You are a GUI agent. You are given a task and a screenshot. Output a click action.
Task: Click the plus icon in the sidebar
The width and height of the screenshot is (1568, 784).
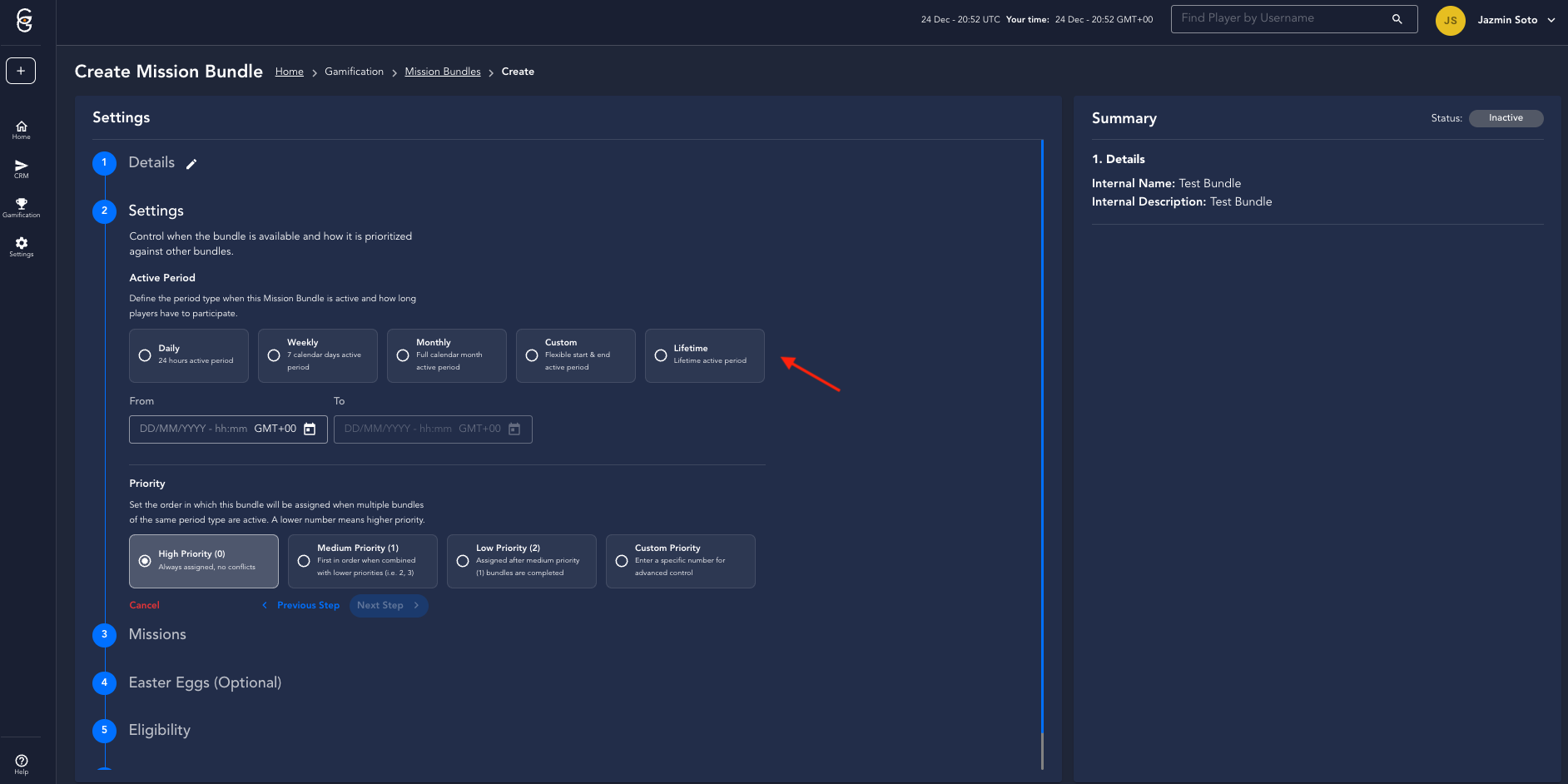21,71
